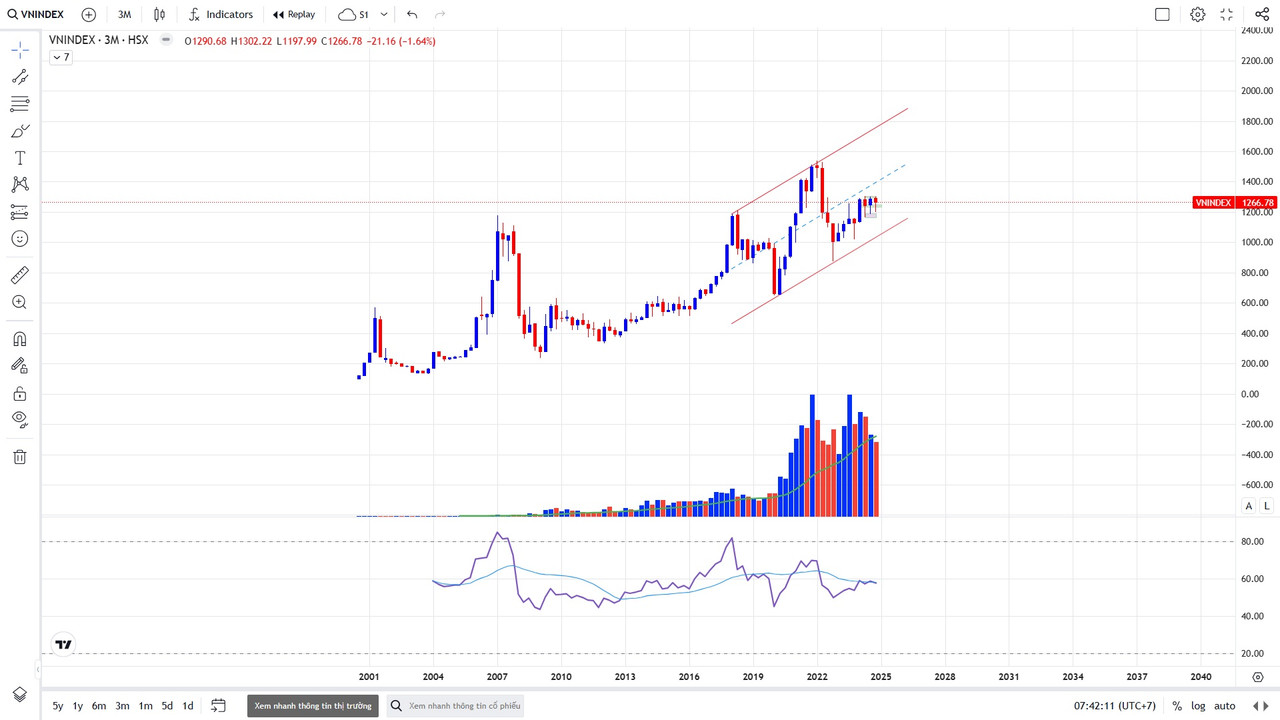The image size is (1280, 720).
Task: Toggle the L log-scale button on the pane
Action: 1266,506
